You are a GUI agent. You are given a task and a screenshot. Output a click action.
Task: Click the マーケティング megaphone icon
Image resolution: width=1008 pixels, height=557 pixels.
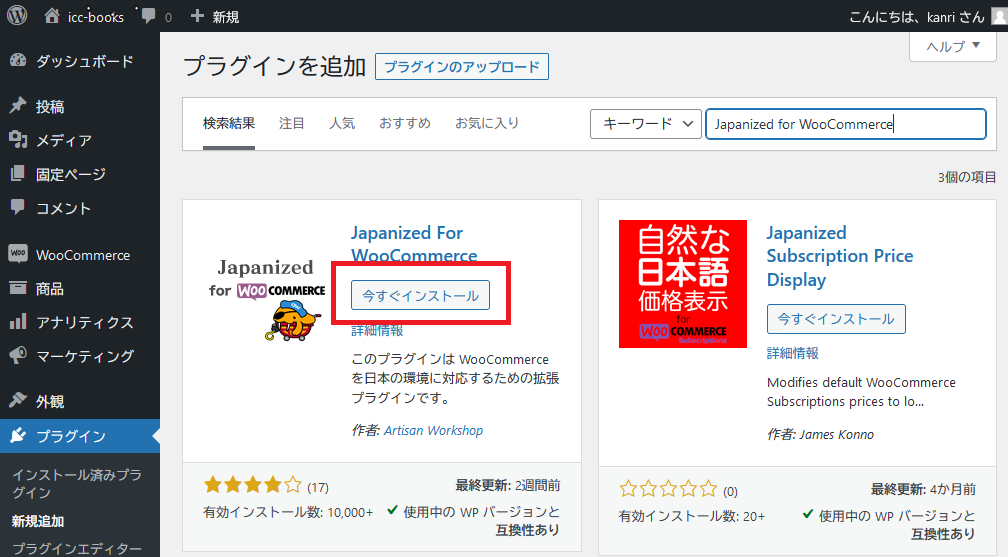(x=18, y=355)
